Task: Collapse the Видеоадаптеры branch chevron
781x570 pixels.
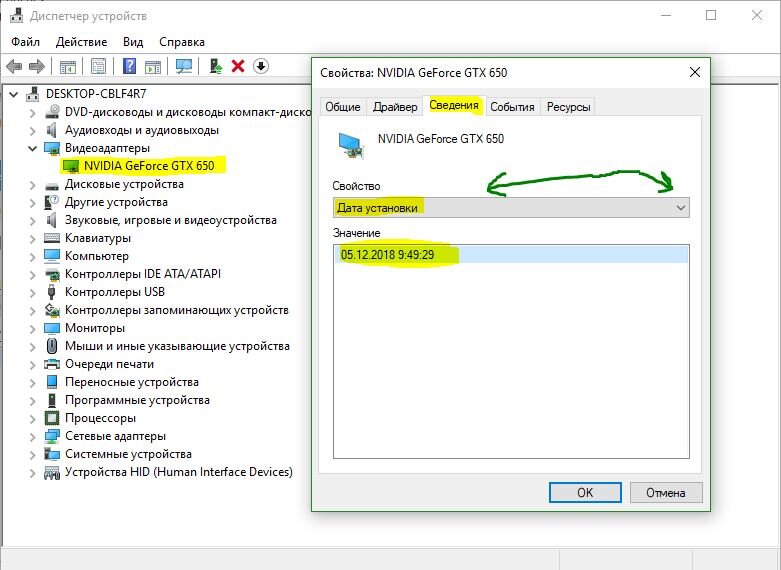Action: click(x=32, y=148)
